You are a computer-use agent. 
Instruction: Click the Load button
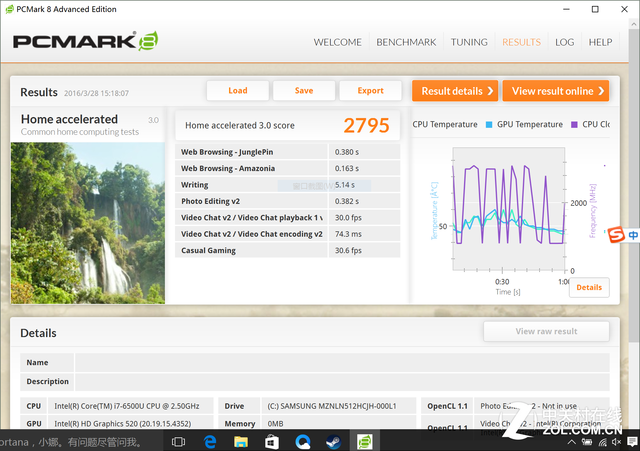[x=238, y=91]
